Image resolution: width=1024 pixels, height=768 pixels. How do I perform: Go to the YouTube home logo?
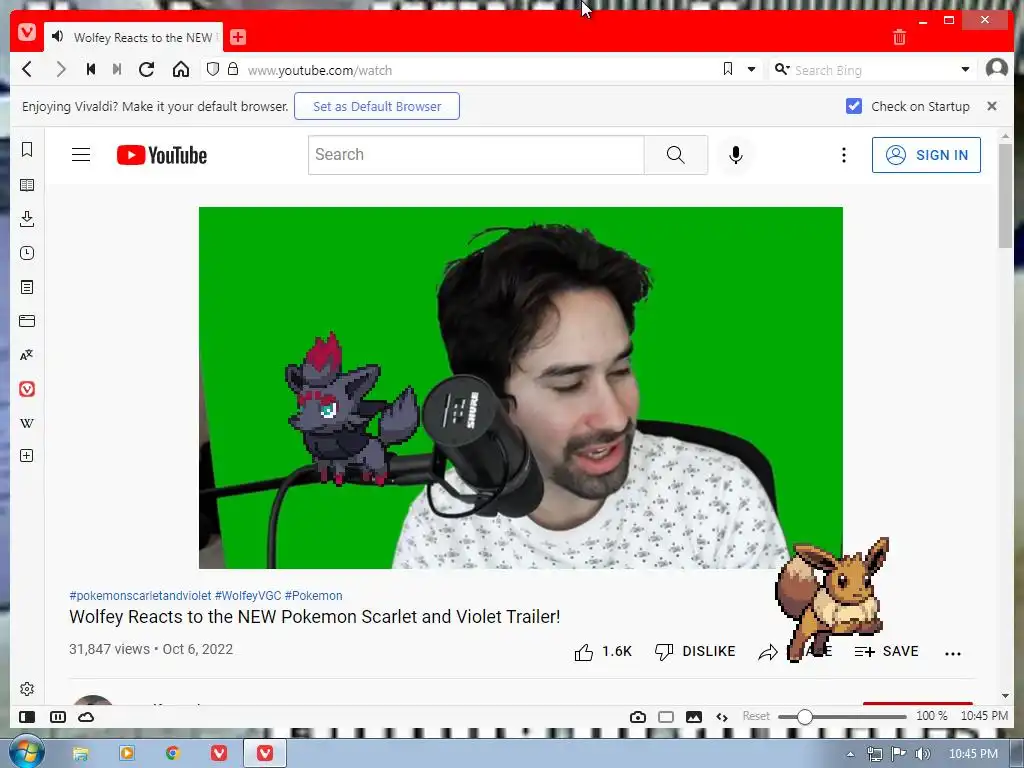161,155
